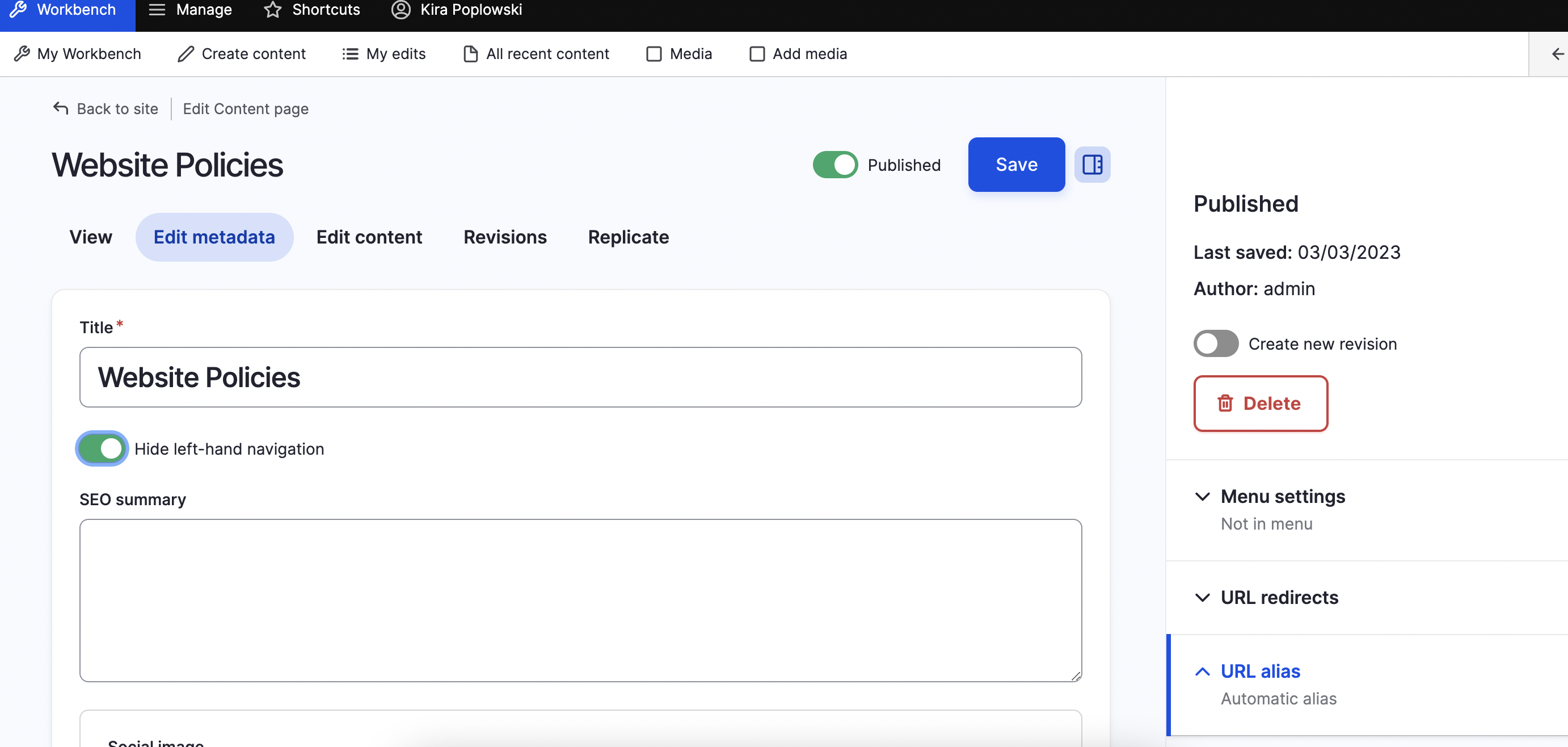Select the Edit metadata tab
The width and height of the screenshot is (1568, 747).
coord(214,237)
